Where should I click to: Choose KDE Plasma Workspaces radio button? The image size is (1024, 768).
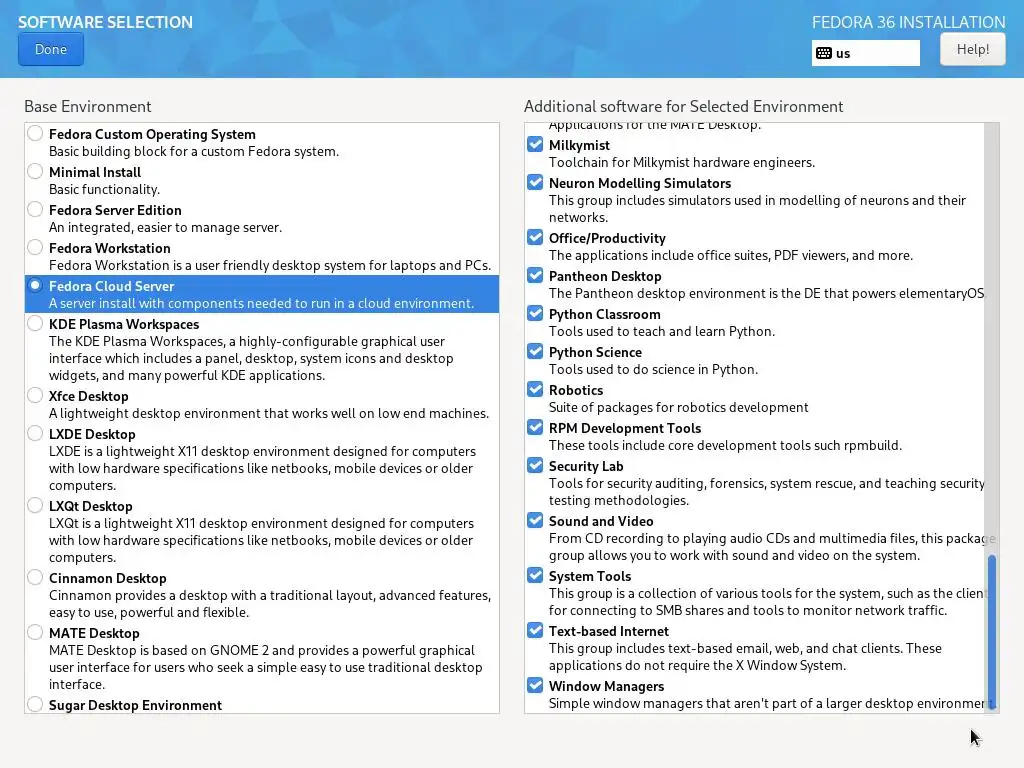[x=35, y=323]
